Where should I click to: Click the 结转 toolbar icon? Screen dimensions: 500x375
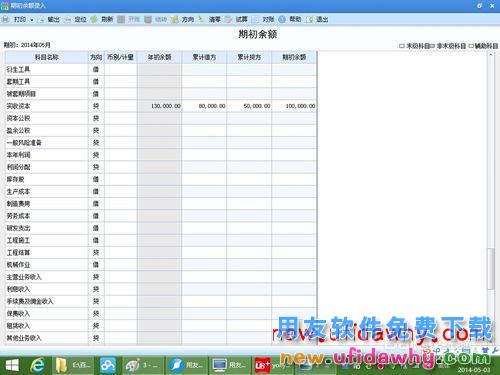(148, 20)
